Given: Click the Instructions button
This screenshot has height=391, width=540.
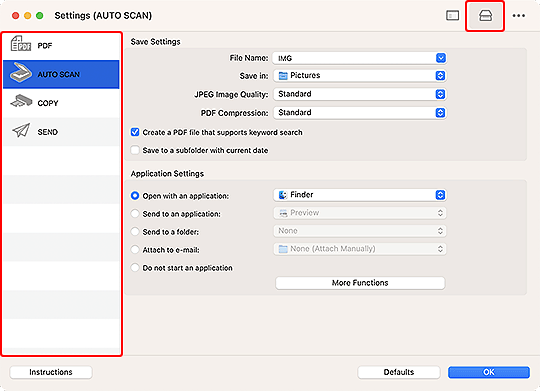Looking at the screenshot, I should coord(51,372).
